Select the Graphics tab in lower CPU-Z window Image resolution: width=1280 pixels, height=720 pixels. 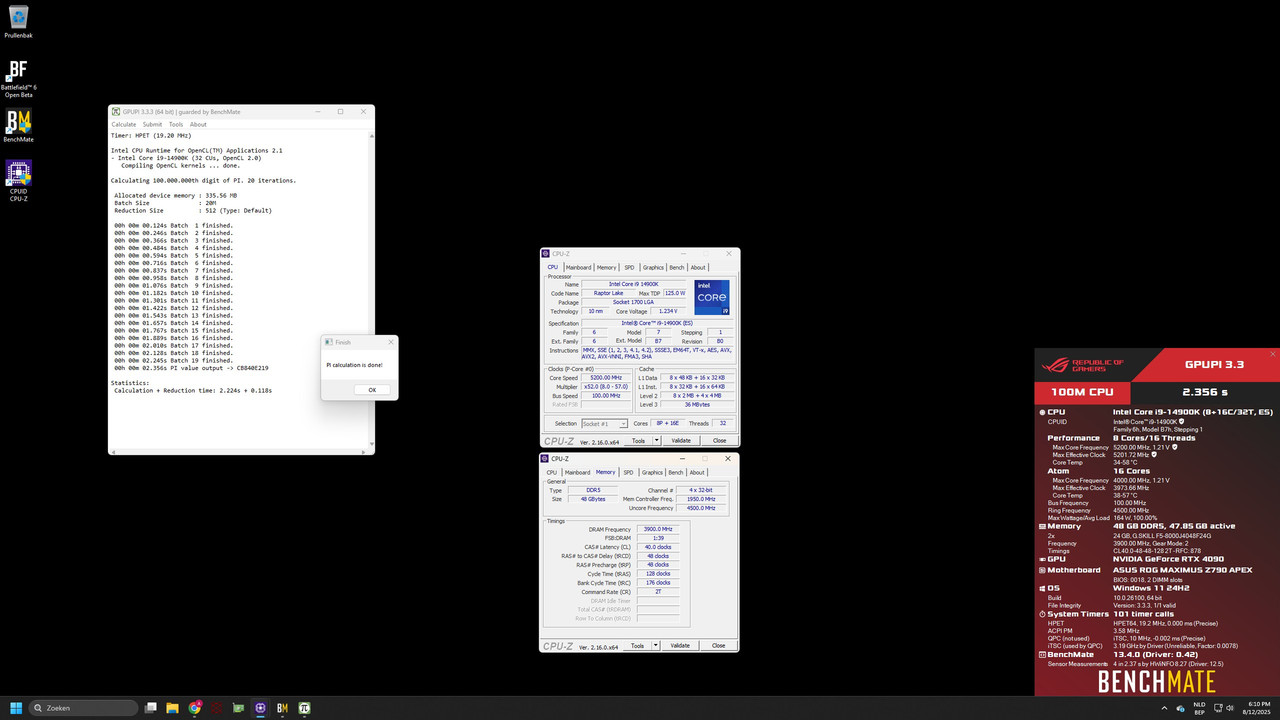(x=653, y=472)
